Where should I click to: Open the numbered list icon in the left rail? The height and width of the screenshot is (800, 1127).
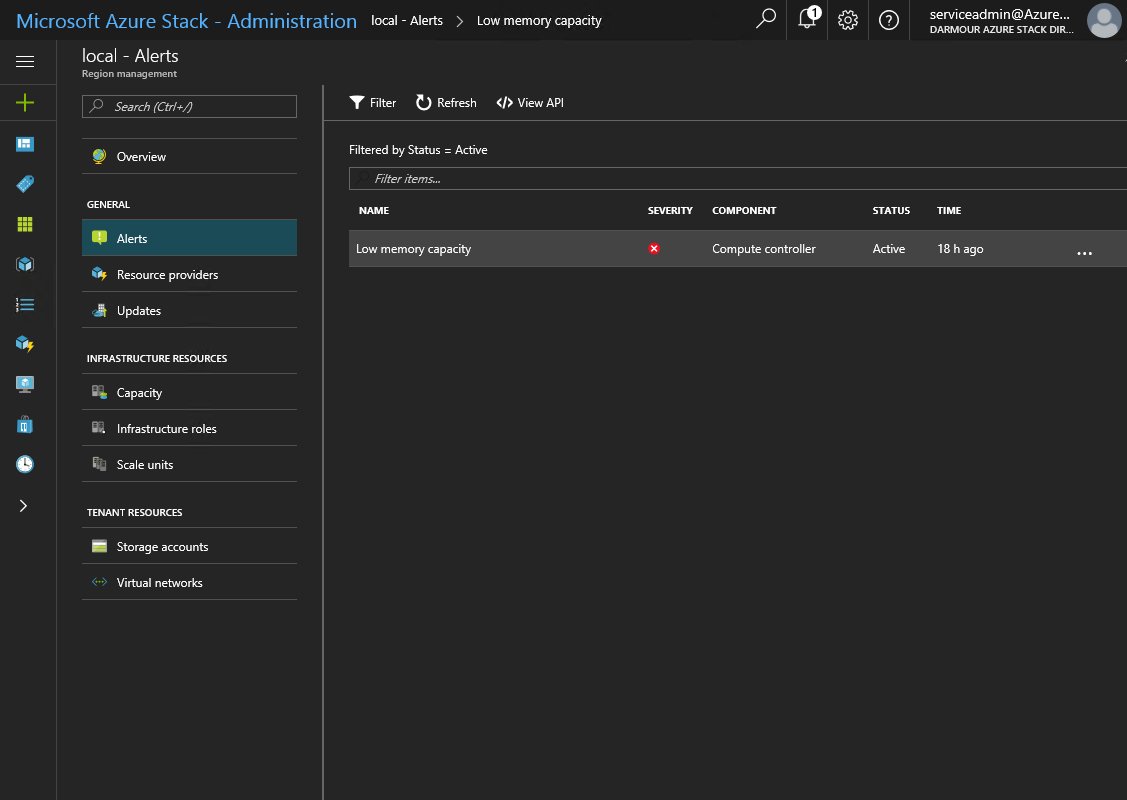pos(25,305)
